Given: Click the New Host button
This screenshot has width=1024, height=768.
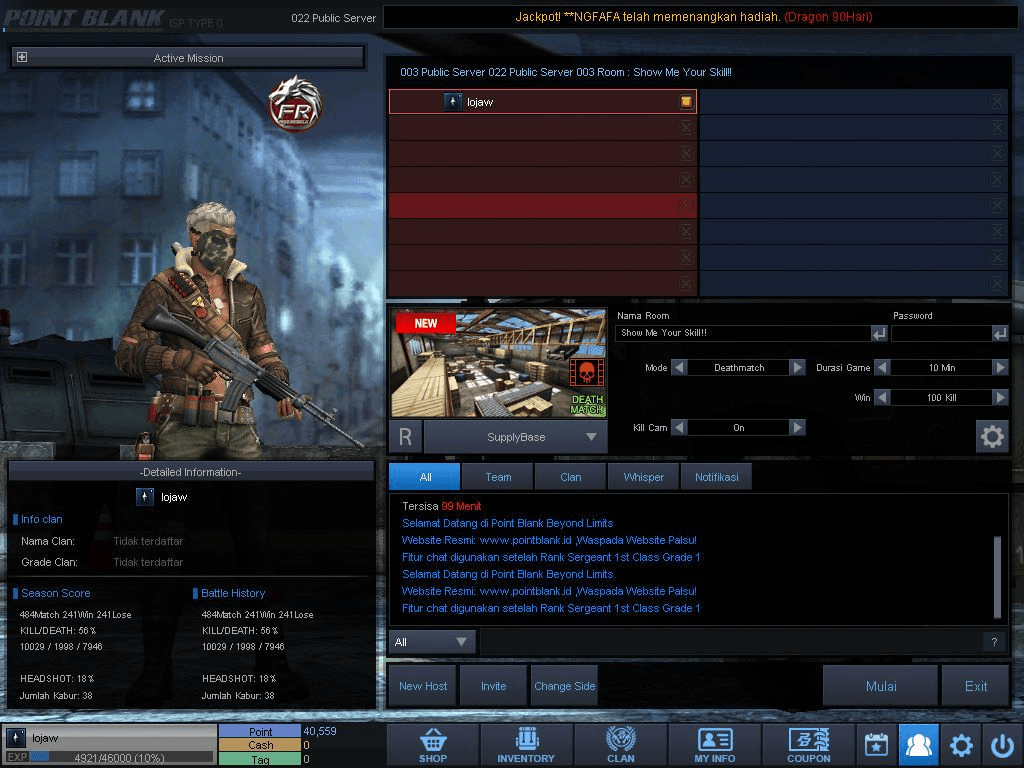Looking at the screenshot, I should tap(423, 686).
